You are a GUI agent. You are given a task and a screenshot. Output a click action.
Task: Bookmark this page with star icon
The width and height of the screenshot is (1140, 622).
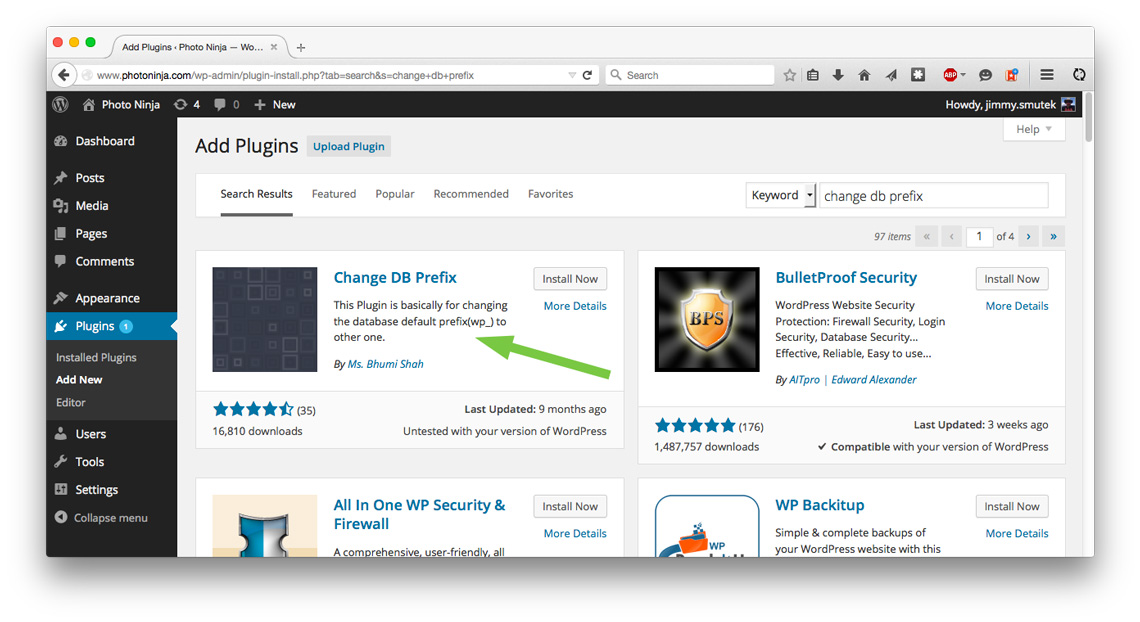coord(790,75)
